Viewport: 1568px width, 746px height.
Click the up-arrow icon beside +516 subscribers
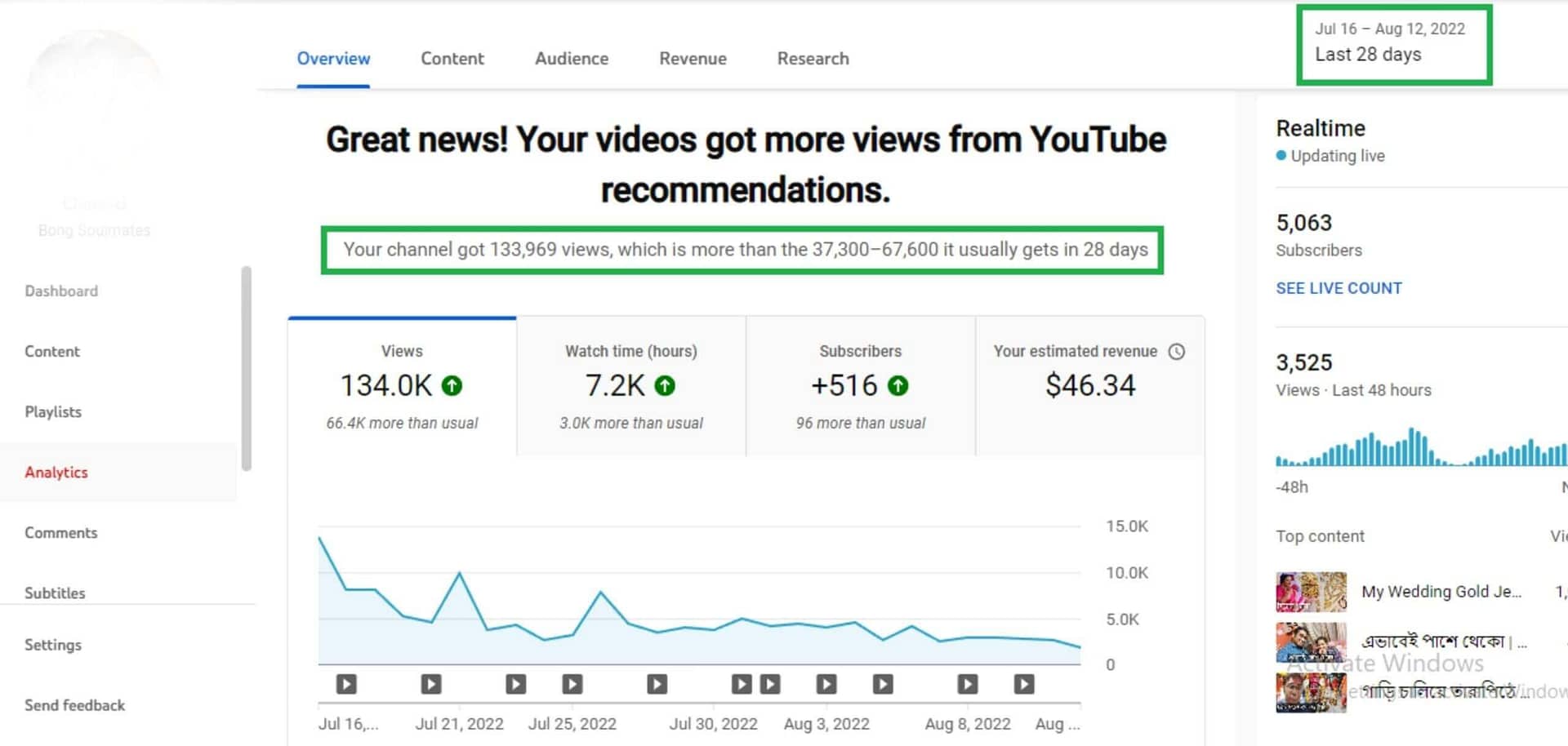point(898,385)
